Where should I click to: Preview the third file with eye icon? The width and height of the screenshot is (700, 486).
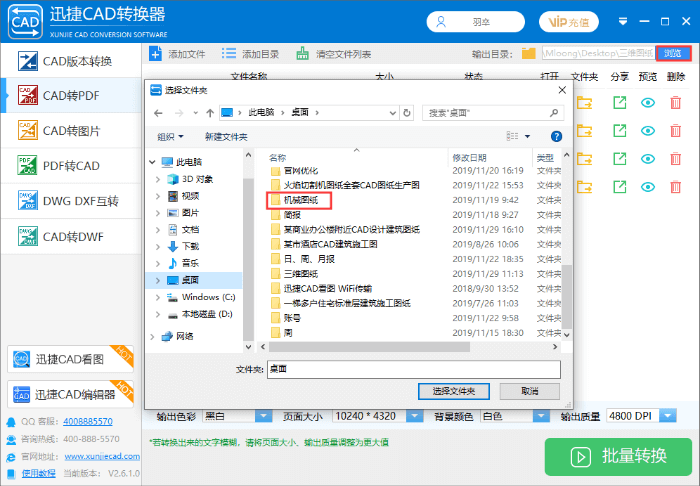[648, 159]
